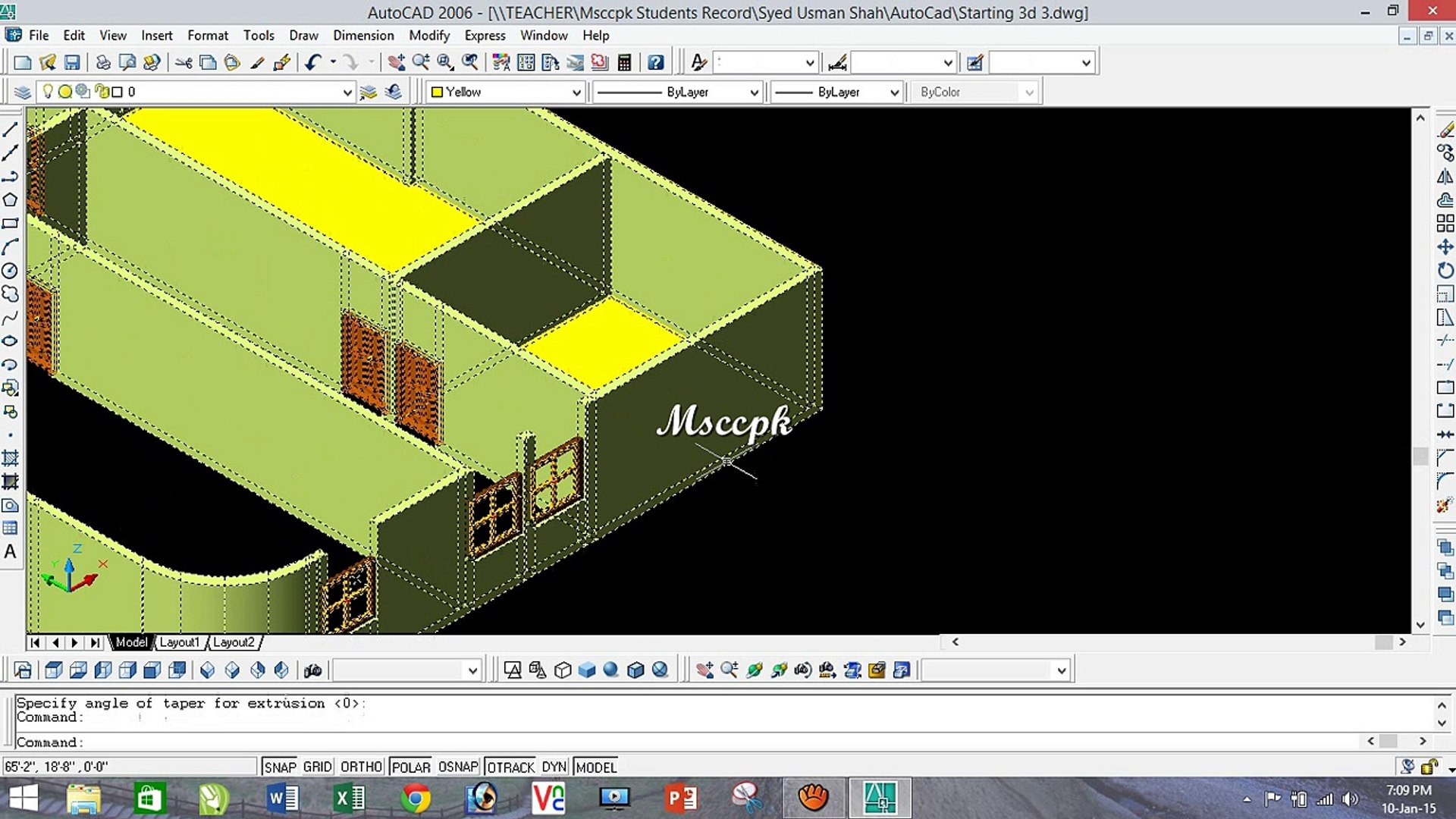Open the layer list dropdown
1456x819 pixels.
pos(347,93)
